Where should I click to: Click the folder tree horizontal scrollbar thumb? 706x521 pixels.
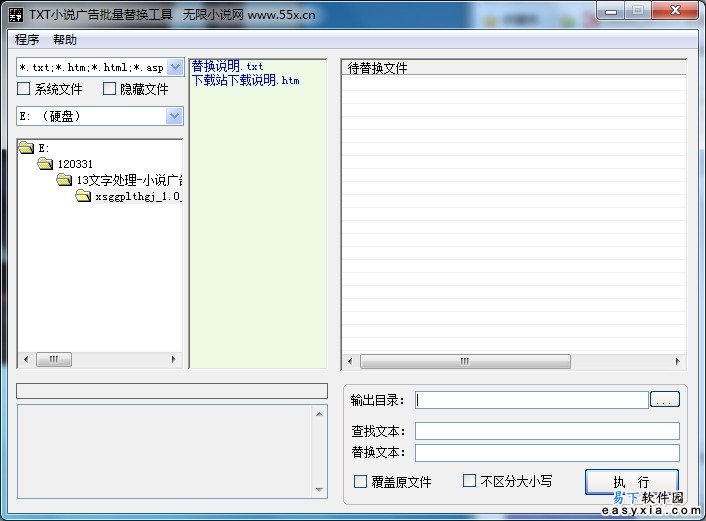(x=54, y=359)
